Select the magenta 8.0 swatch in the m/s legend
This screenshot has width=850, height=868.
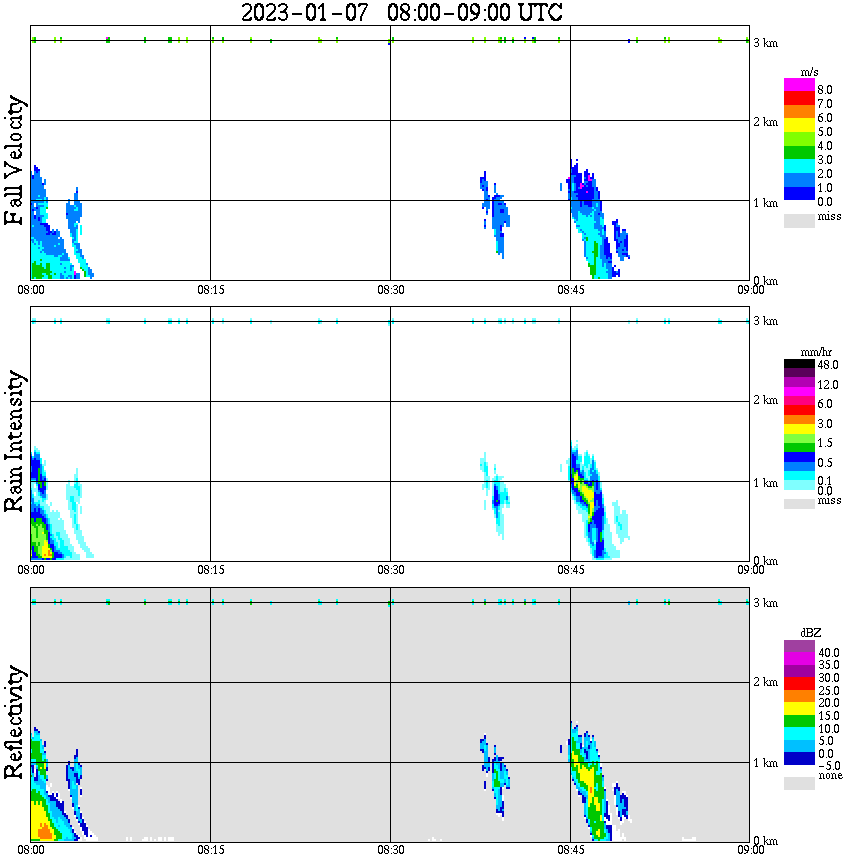(799, 85)
